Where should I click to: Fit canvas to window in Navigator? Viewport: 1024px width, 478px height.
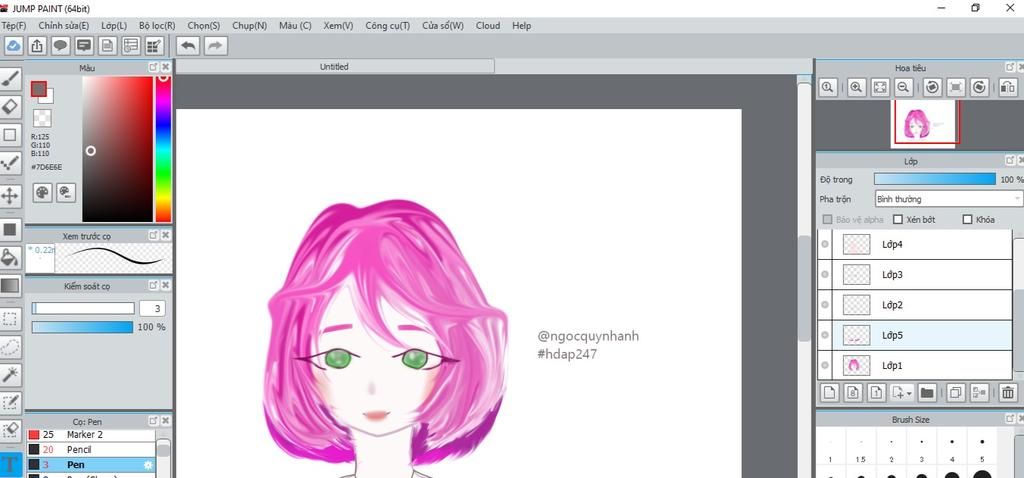coord(880,87)
